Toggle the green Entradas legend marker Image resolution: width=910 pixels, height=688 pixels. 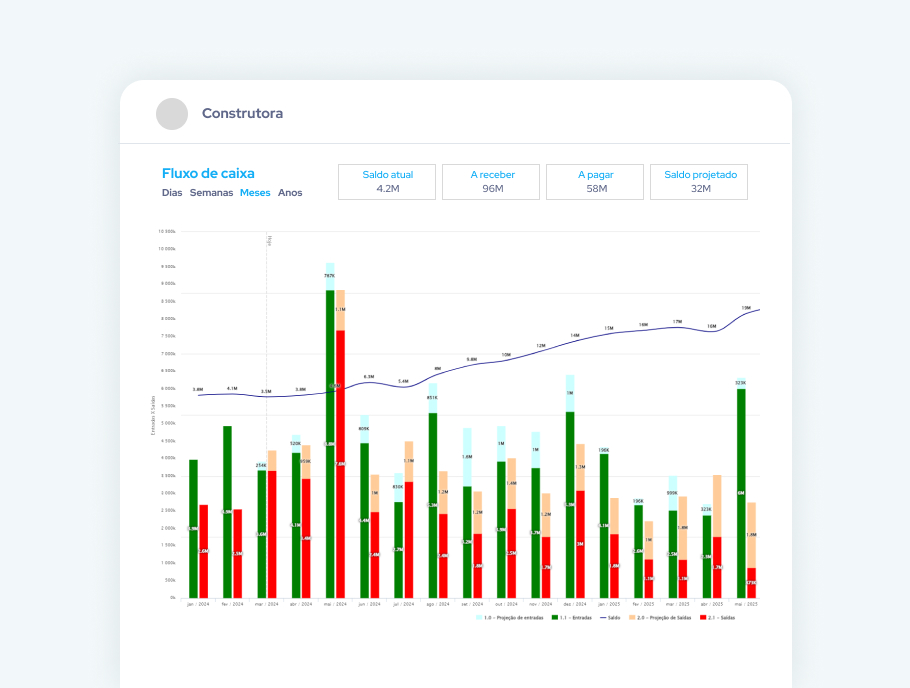click(x=555, y=618)
